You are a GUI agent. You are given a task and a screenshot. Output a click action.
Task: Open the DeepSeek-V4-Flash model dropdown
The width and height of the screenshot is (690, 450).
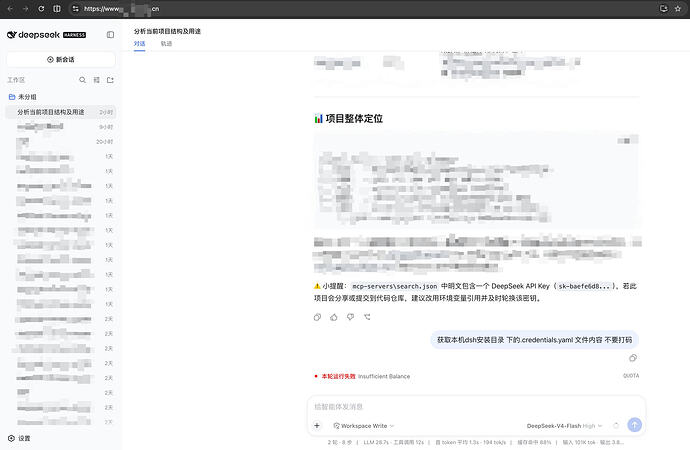tap(565, 426)
